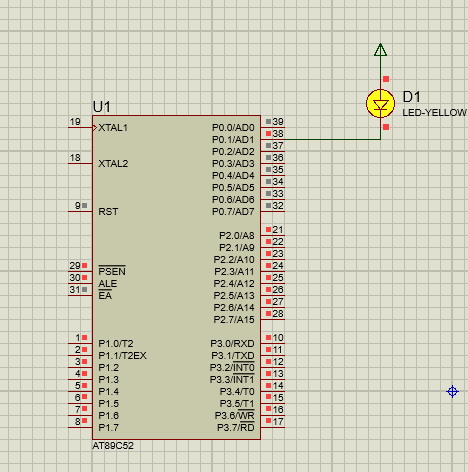Click the P1.6 pin label
The width and height of the screenshot is (468, 472).
109,416
